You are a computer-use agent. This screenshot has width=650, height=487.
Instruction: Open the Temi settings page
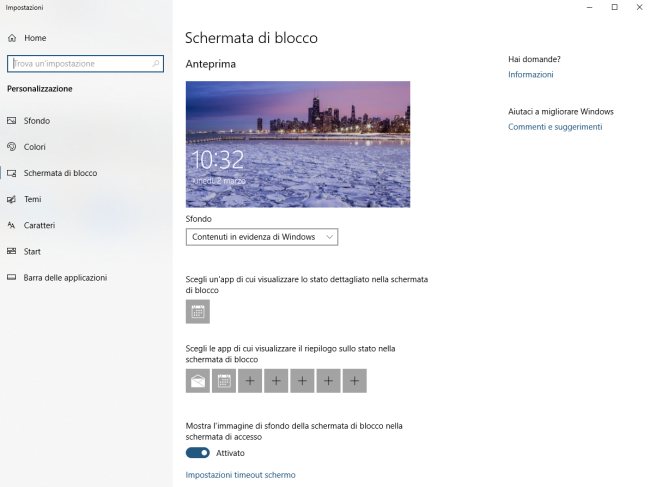pos(33,199)
